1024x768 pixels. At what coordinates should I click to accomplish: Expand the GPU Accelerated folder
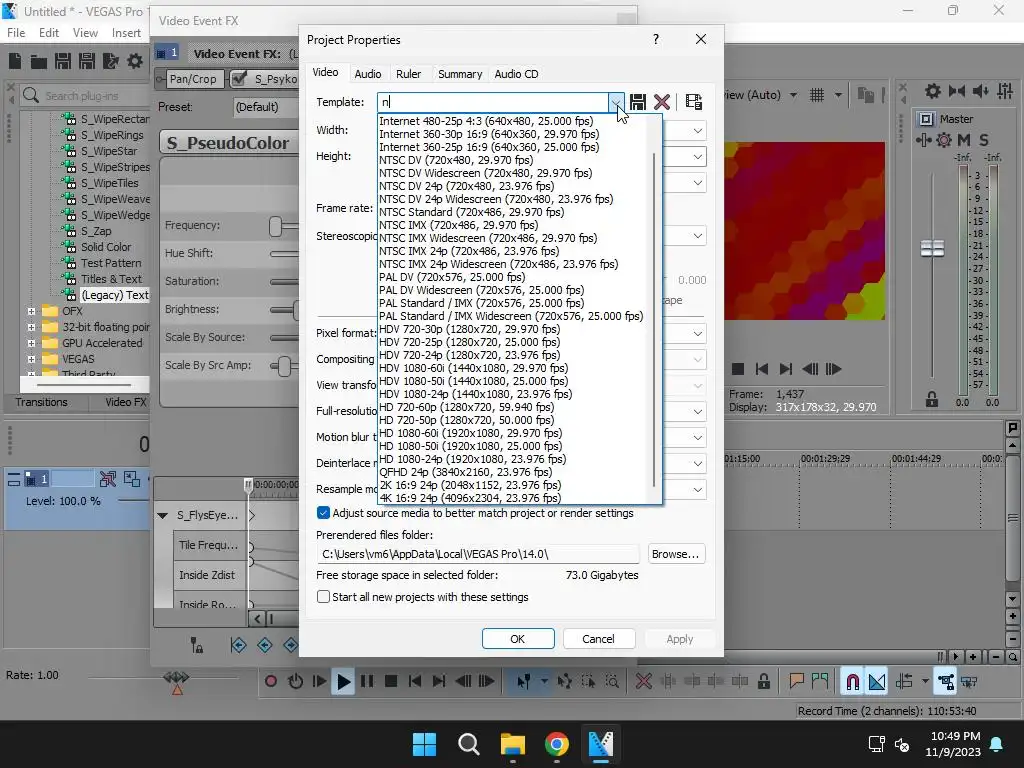pos(31,343)
